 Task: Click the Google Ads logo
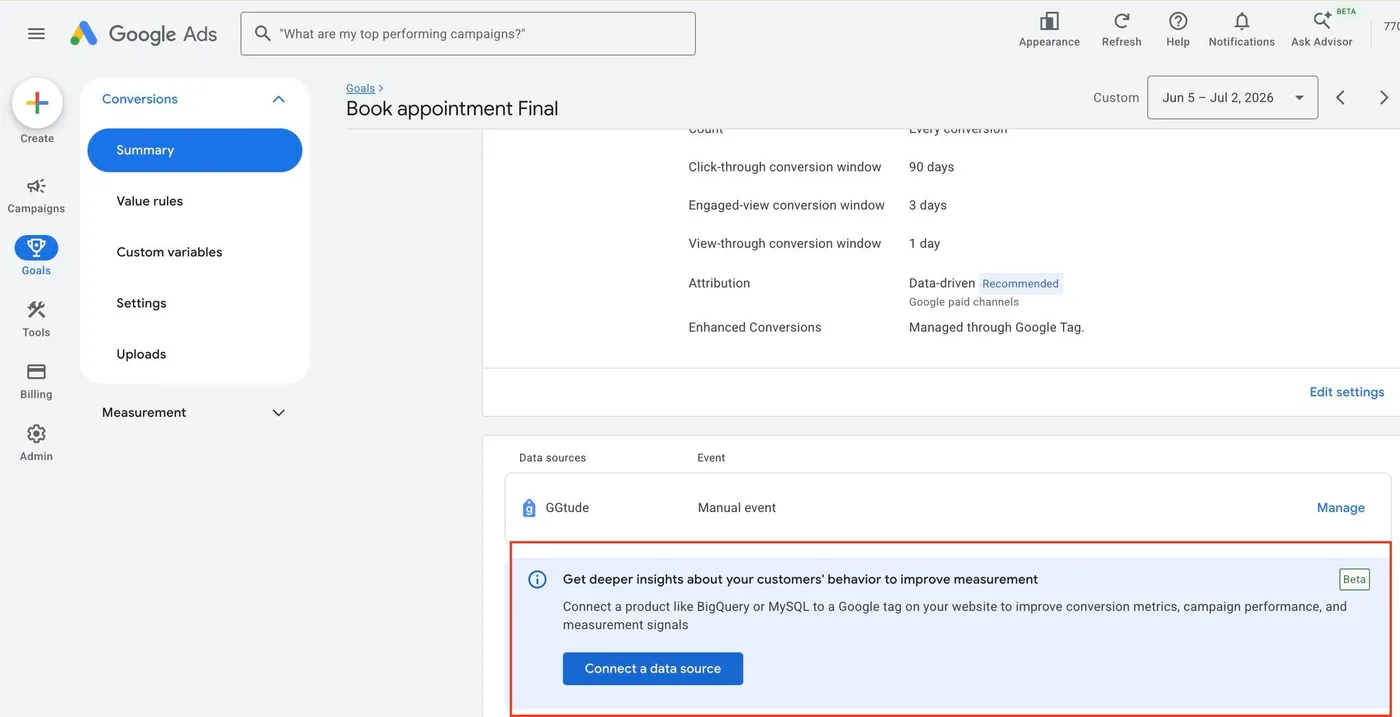point(143,34)
